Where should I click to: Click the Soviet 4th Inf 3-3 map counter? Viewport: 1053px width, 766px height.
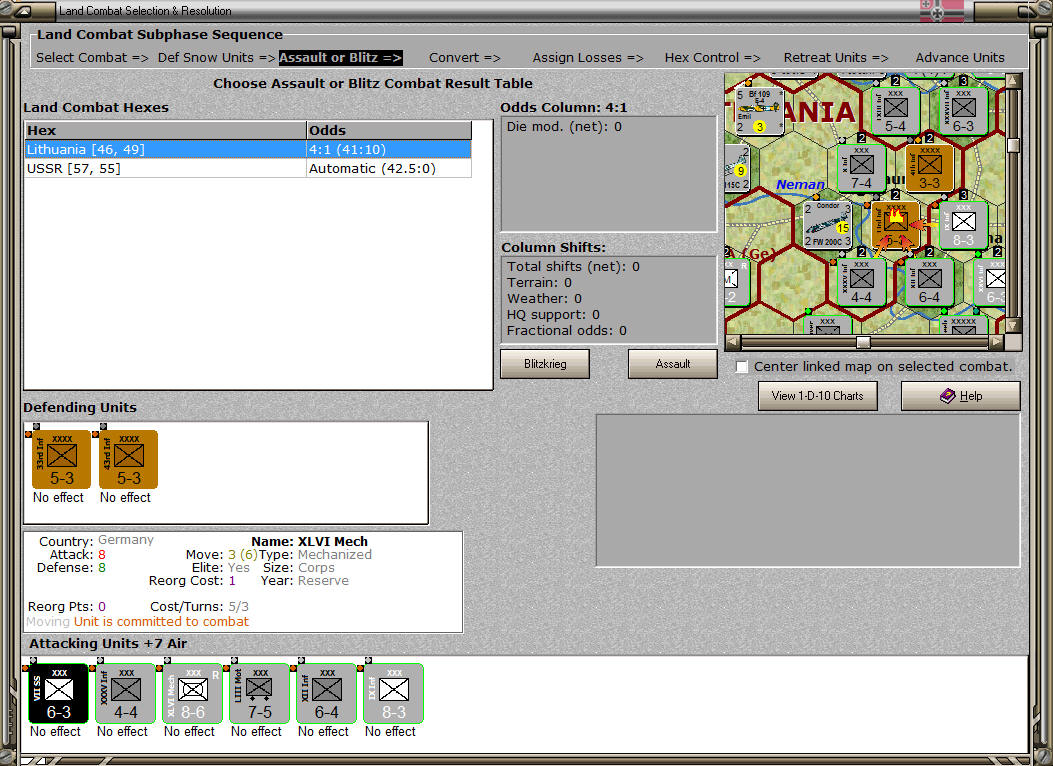pos(929,168)
